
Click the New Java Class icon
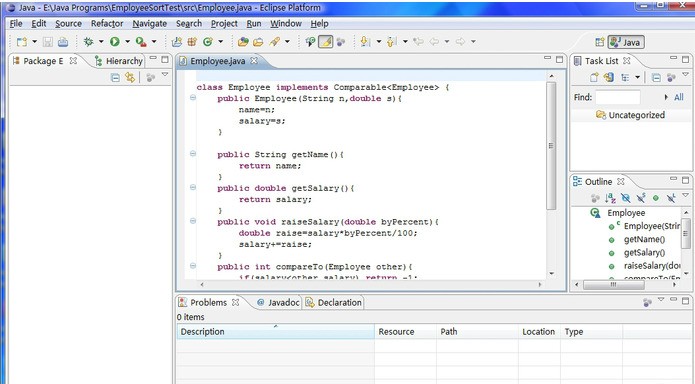207,42
